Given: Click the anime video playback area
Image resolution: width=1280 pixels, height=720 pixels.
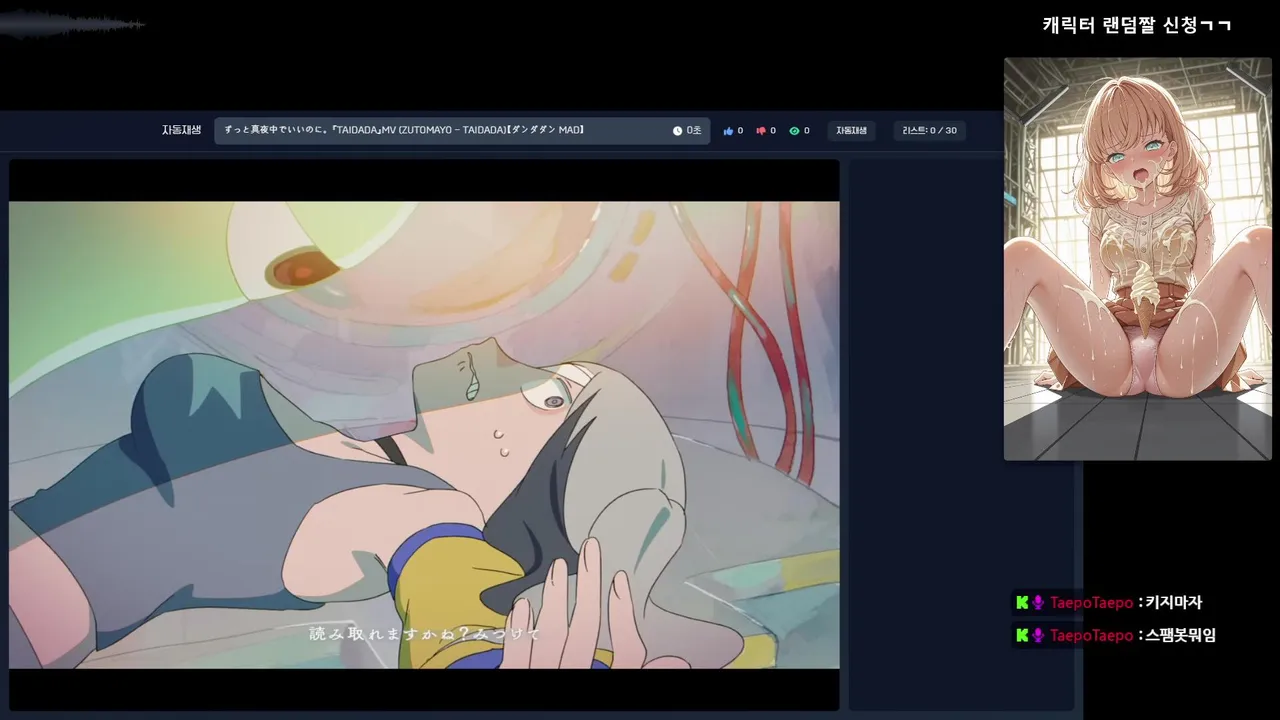Looking at the screenshot, I should click(424, 435).
